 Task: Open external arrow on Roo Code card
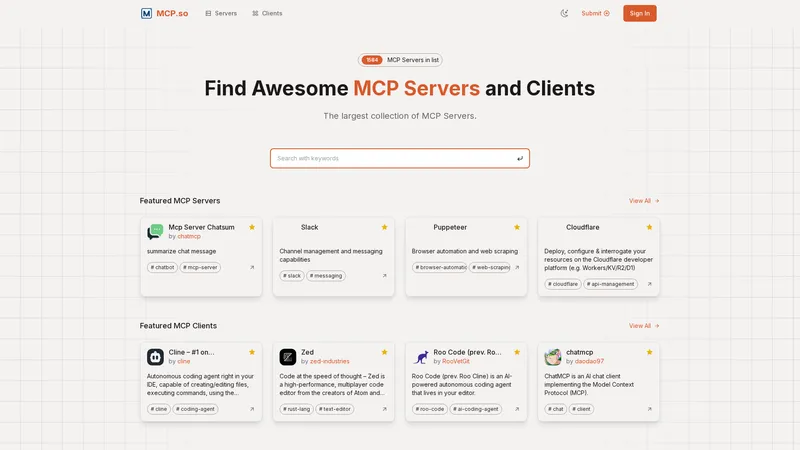coord(517,409)
